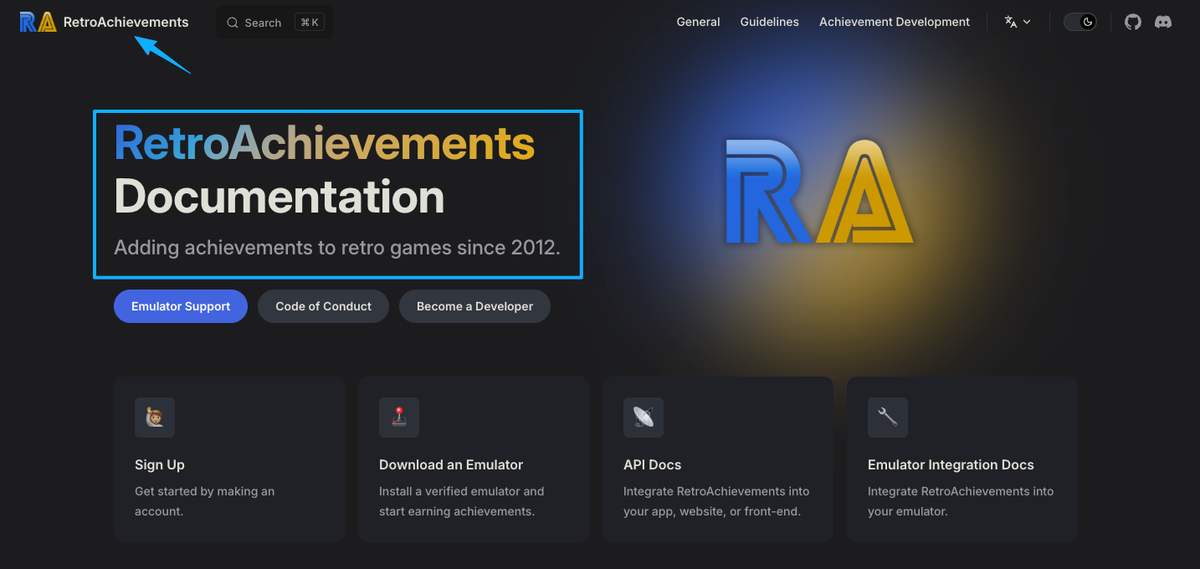Open the API Docs card title
The height and width of the screenshot is (569, 1200).
652,465
